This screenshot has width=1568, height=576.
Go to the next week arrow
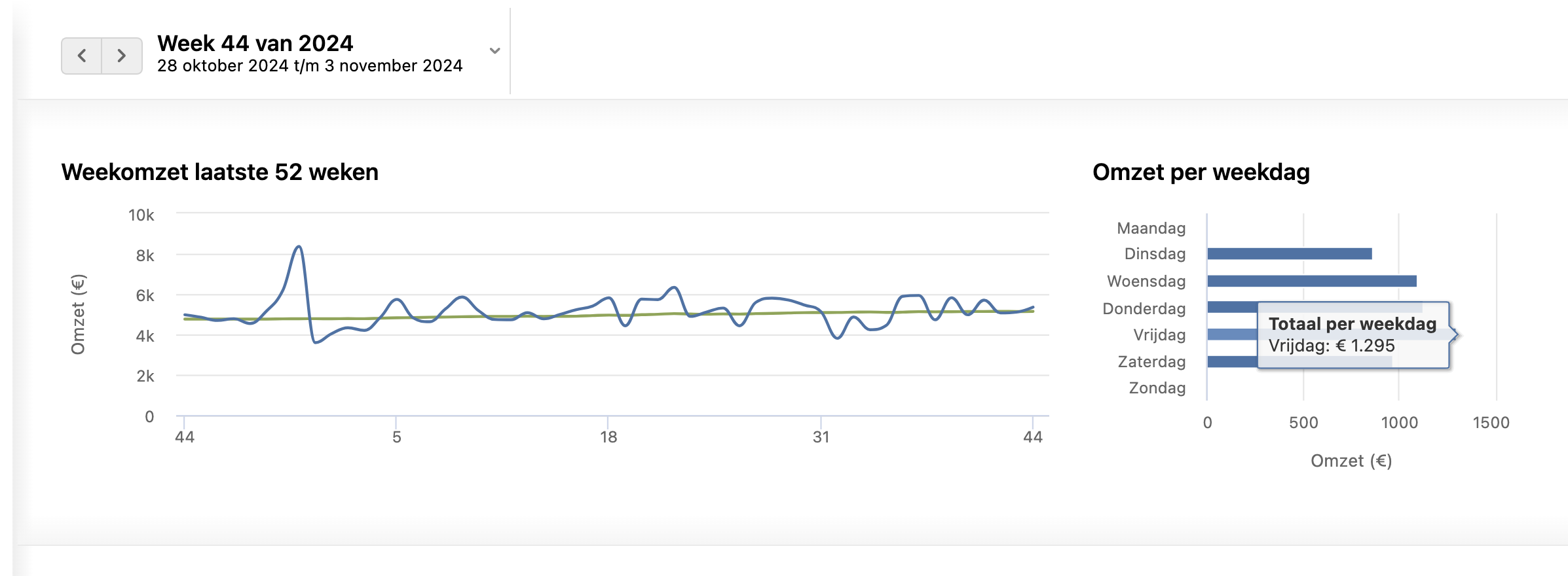(122, 56)
